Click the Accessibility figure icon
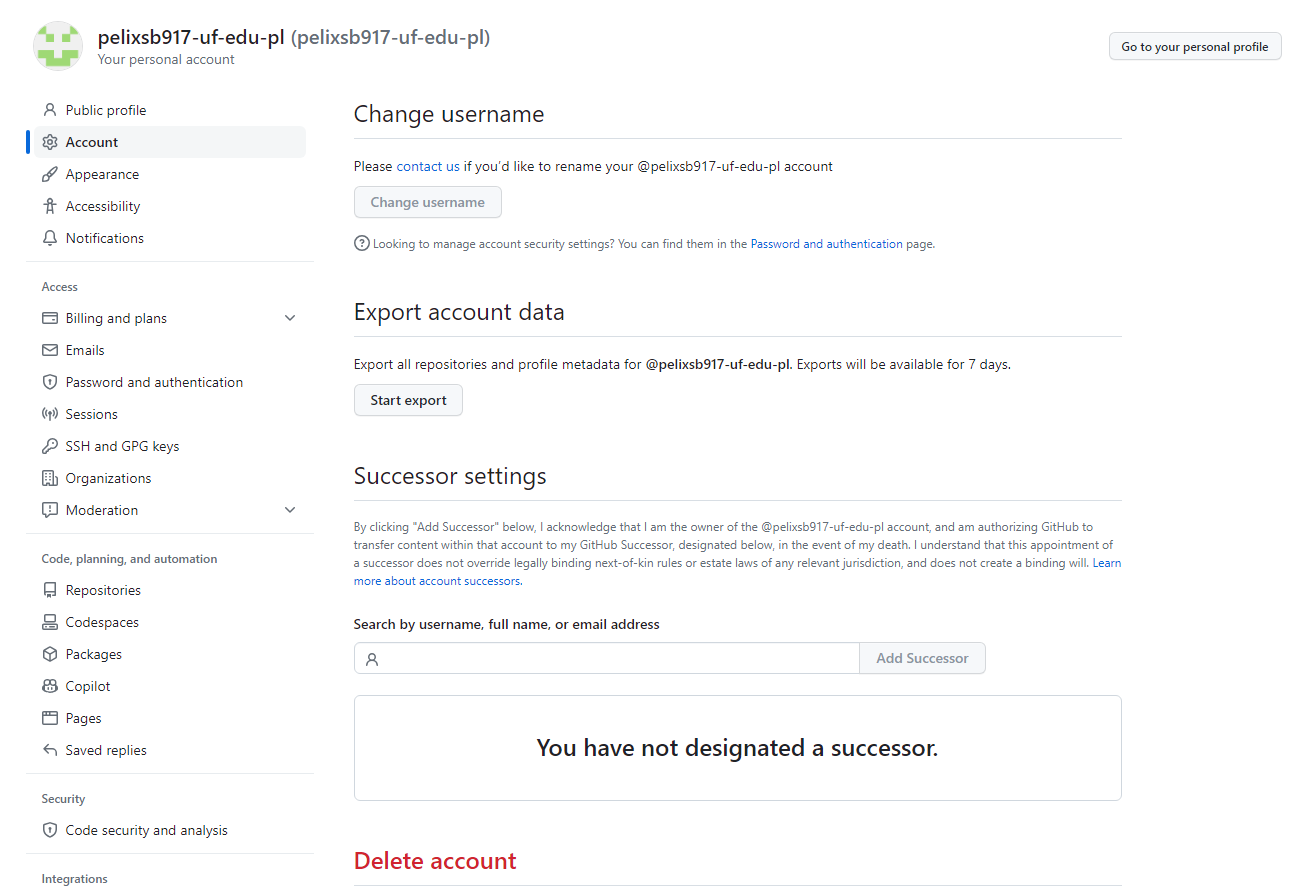The image size is (1296, 889). pyautogui.click(x=50, y=206)
